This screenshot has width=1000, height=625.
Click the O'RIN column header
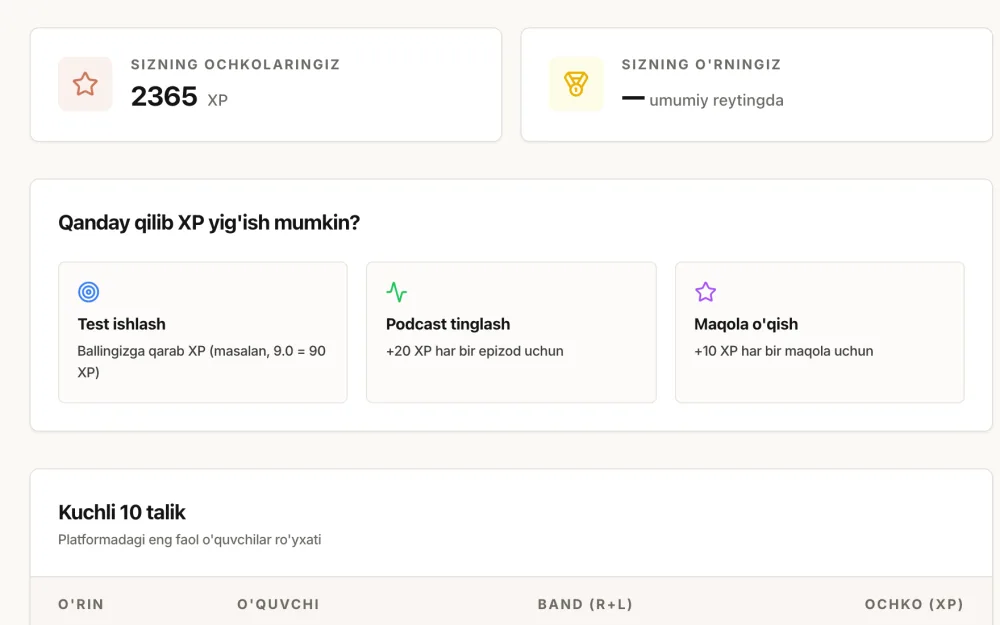[81, 604]
